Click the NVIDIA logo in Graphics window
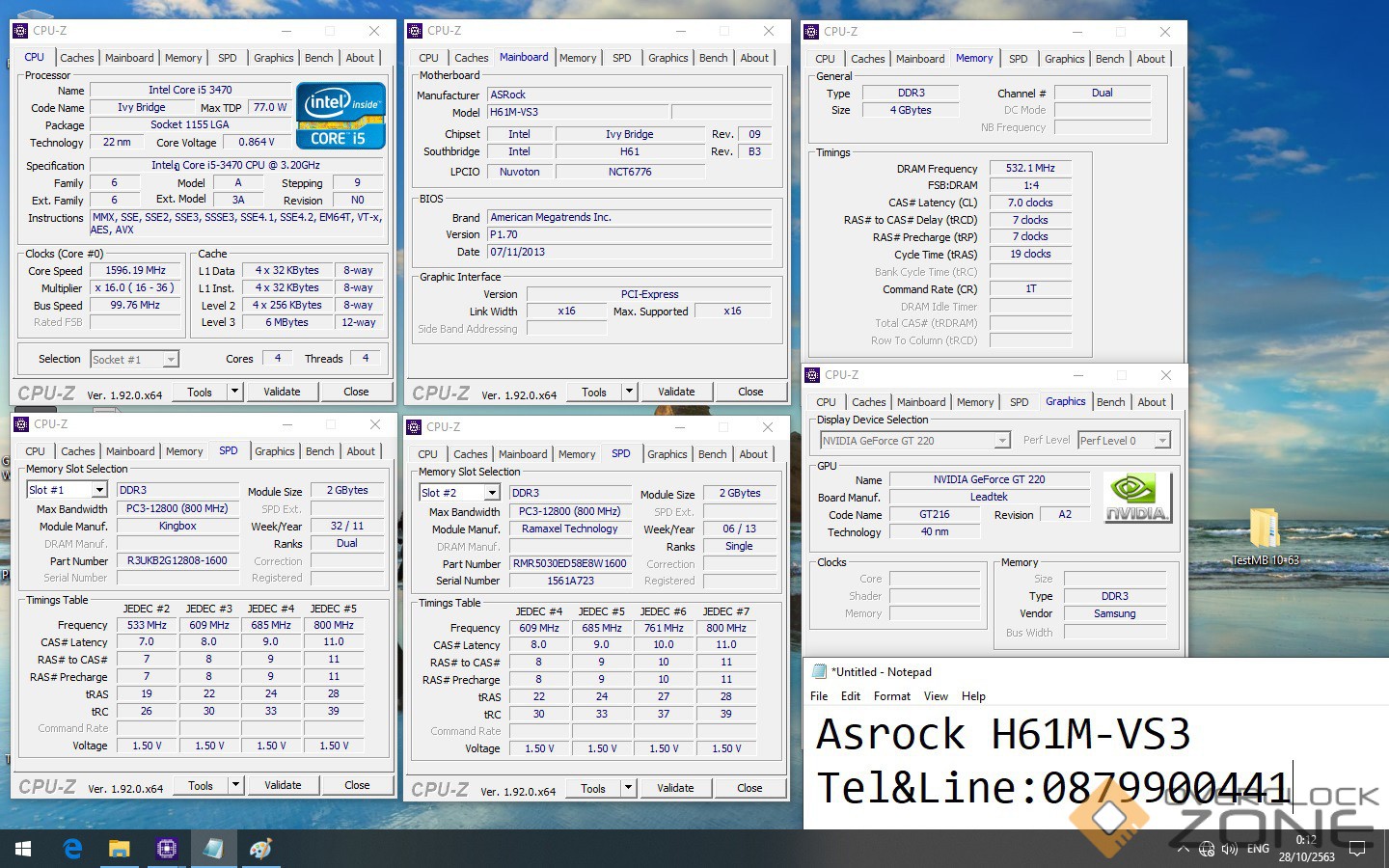The width and height of the screenshot is (1389, 868). pos(1136,498)
